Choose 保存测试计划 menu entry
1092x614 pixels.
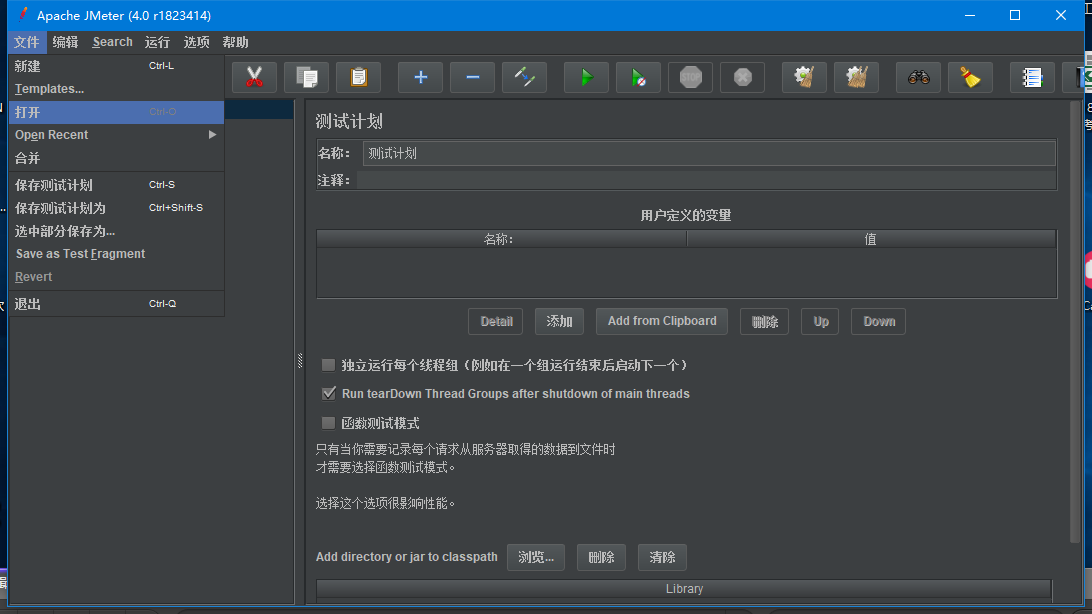pos(116,185)
